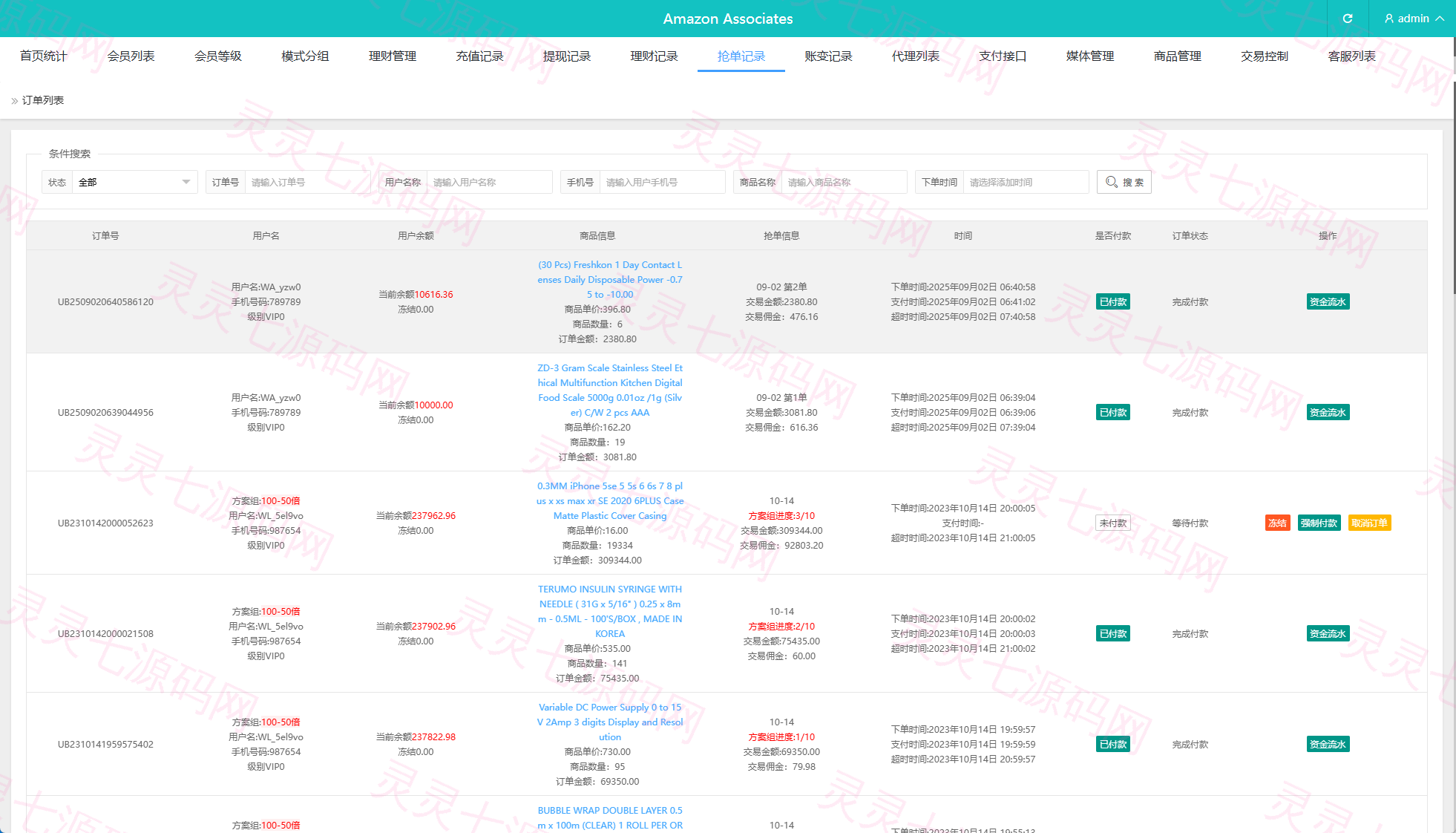
Task: Focus the 用户名称 input field
Action: coord(489,182)
